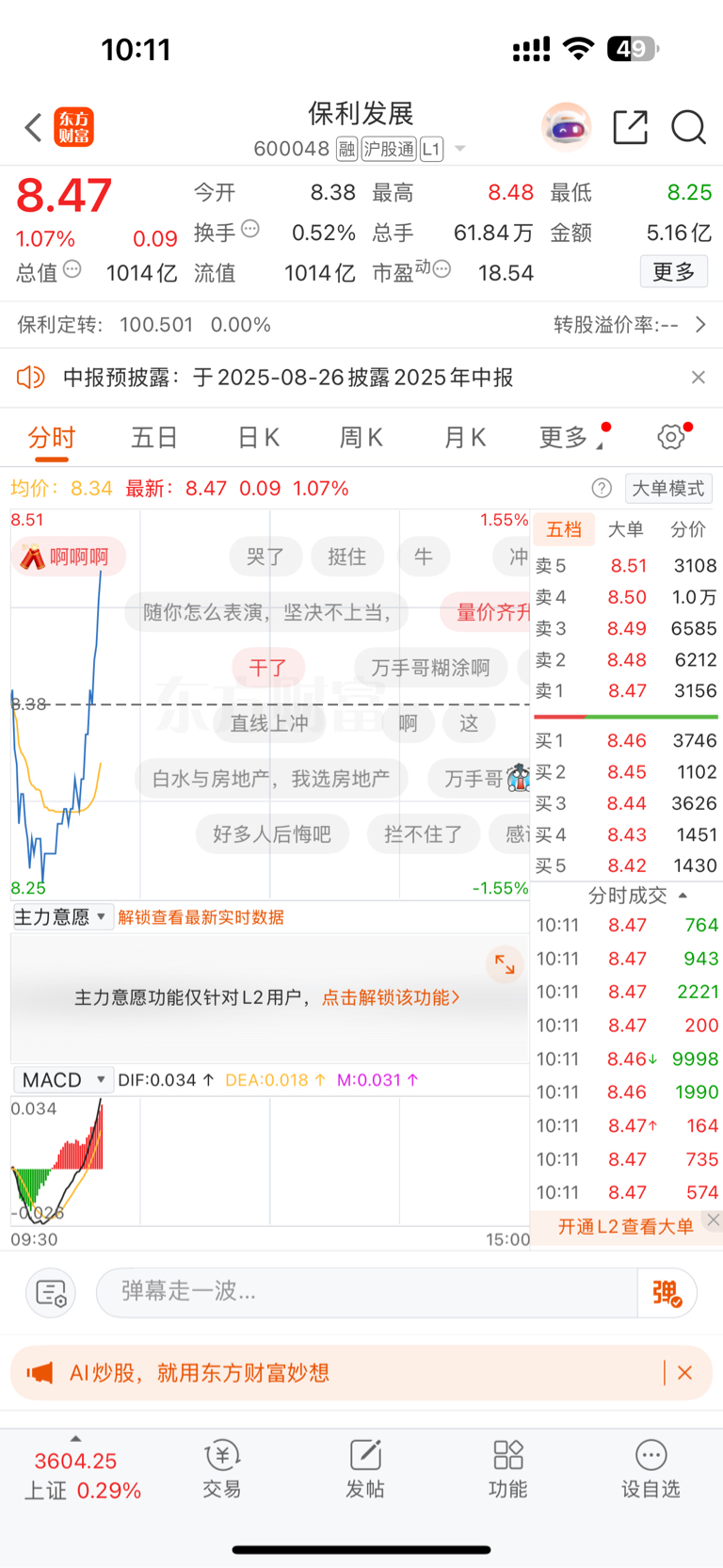Tap the 沪股通 badge
The image size is (723, 1568).
(389, 149)
